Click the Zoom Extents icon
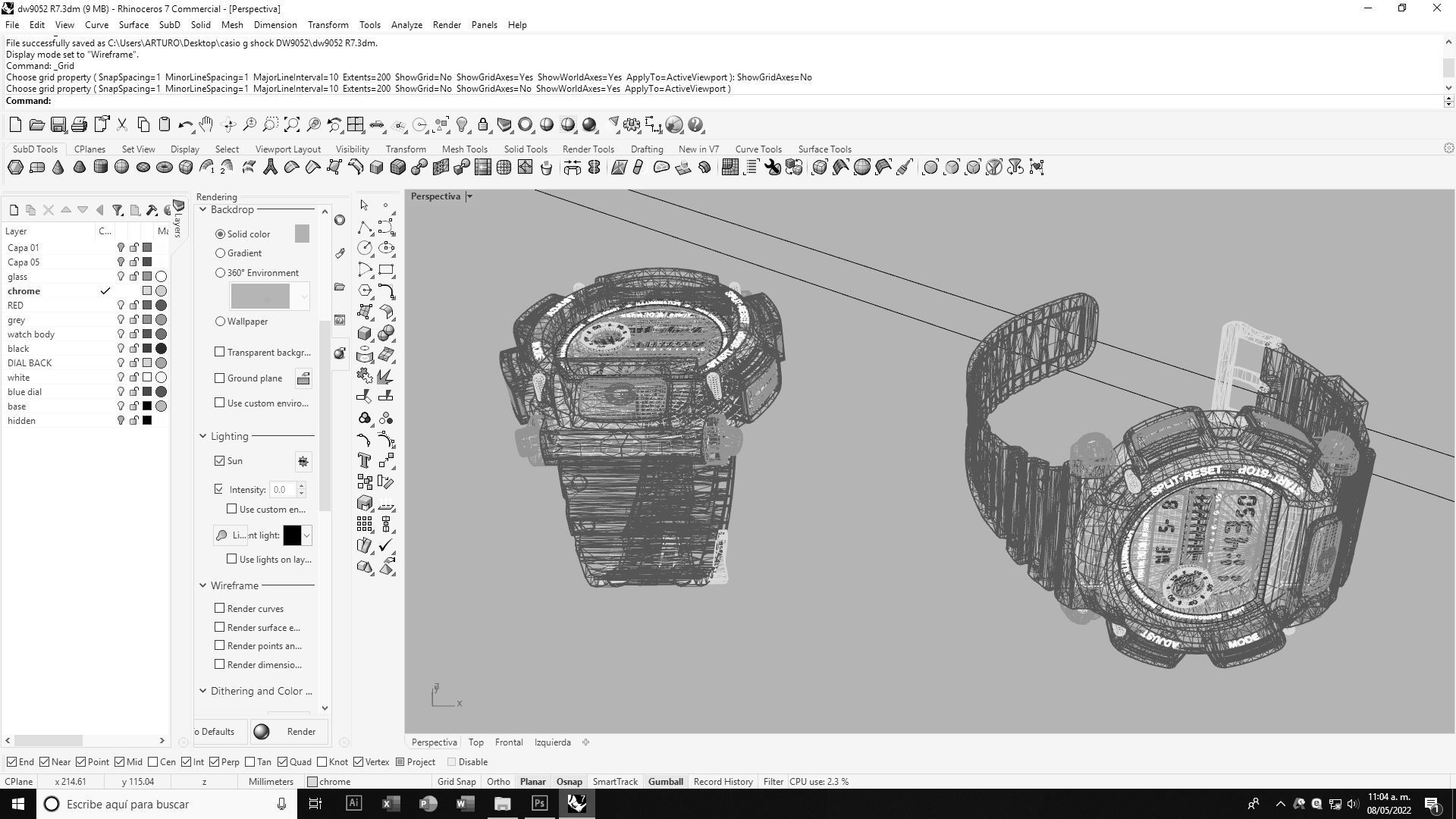Screen dimensions: 1456x819 292,125
